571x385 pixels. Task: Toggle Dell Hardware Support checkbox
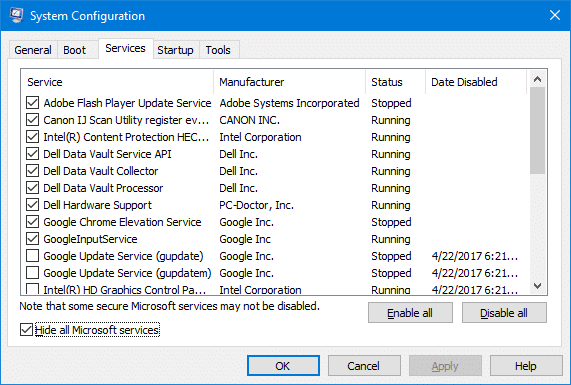pyautogui.click(x=32, y=205)
